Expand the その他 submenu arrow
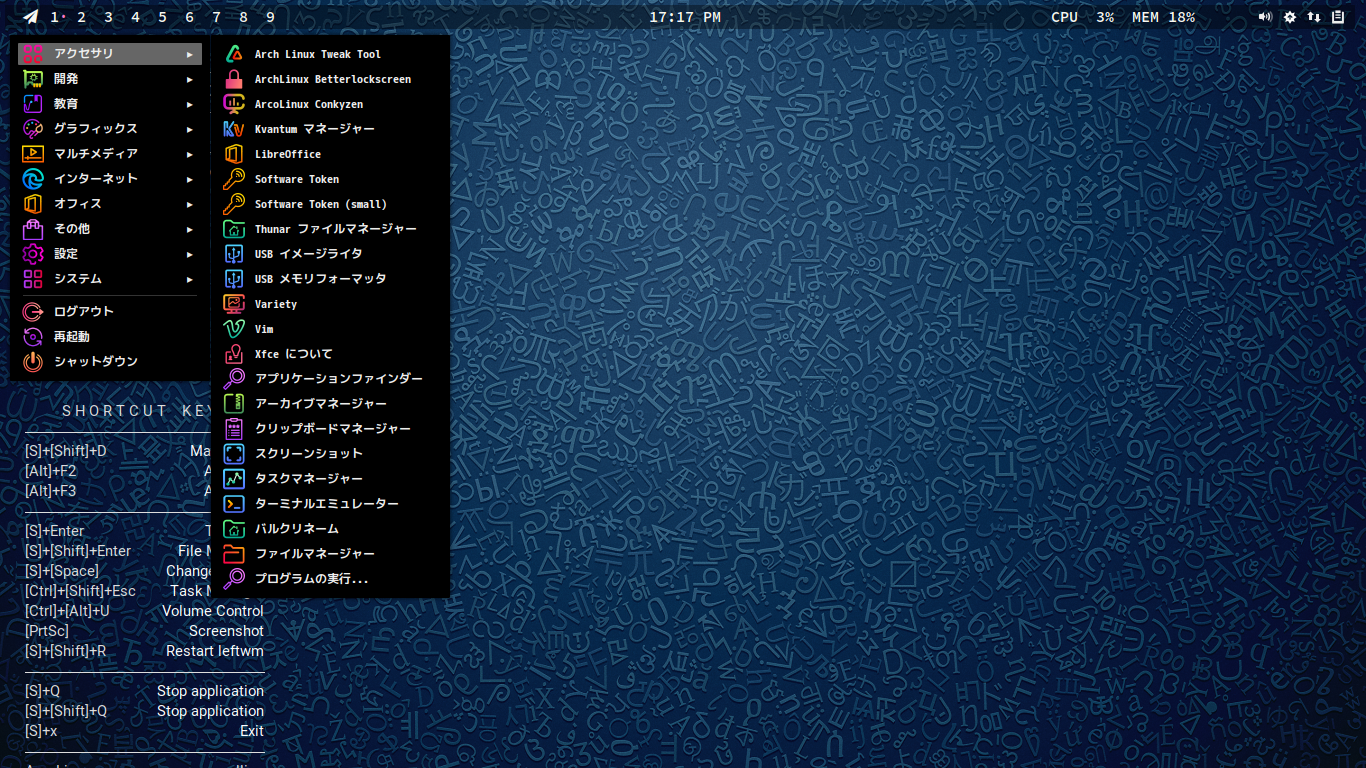The height and width of the screenshot is (768, 1366). coord(190,229)
